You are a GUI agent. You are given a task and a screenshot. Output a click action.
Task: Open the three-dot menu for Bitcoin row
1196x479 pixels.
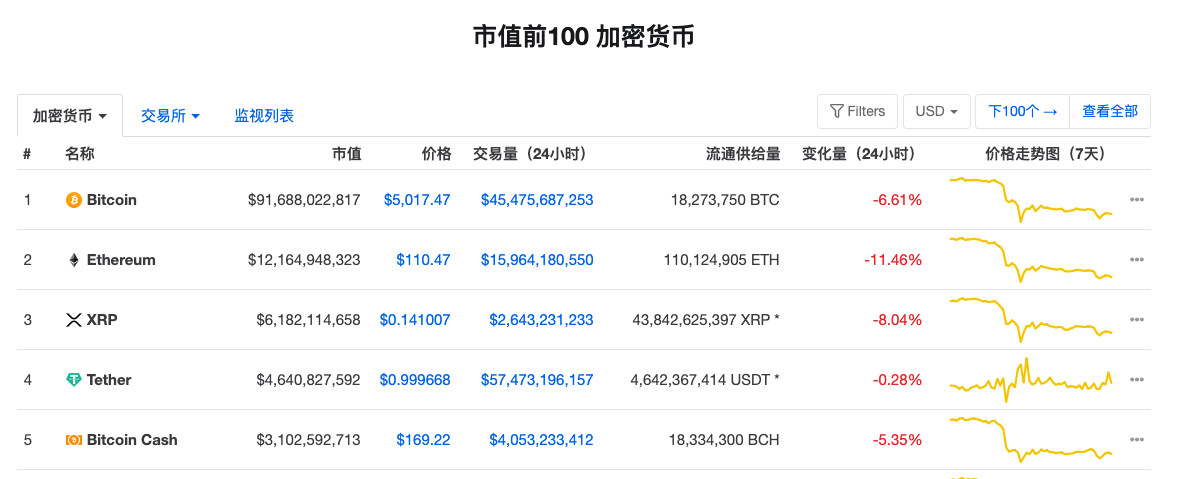pyautogui.click(x=1137, y=200)
